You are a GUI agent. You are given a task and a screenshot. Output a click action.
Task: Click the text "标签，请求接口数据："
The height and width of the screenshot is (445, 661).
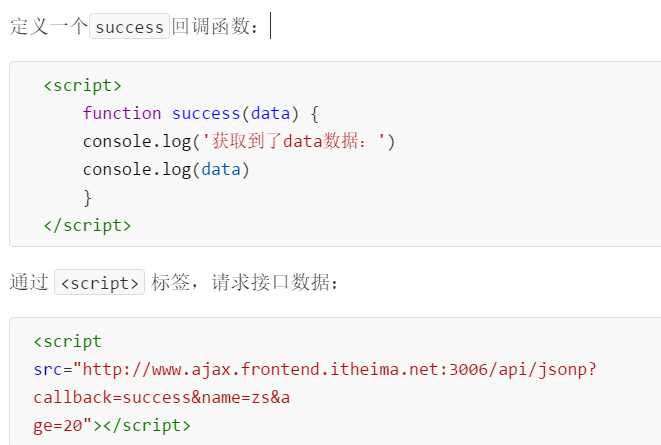pyautogui.click(x=246, y=283)
